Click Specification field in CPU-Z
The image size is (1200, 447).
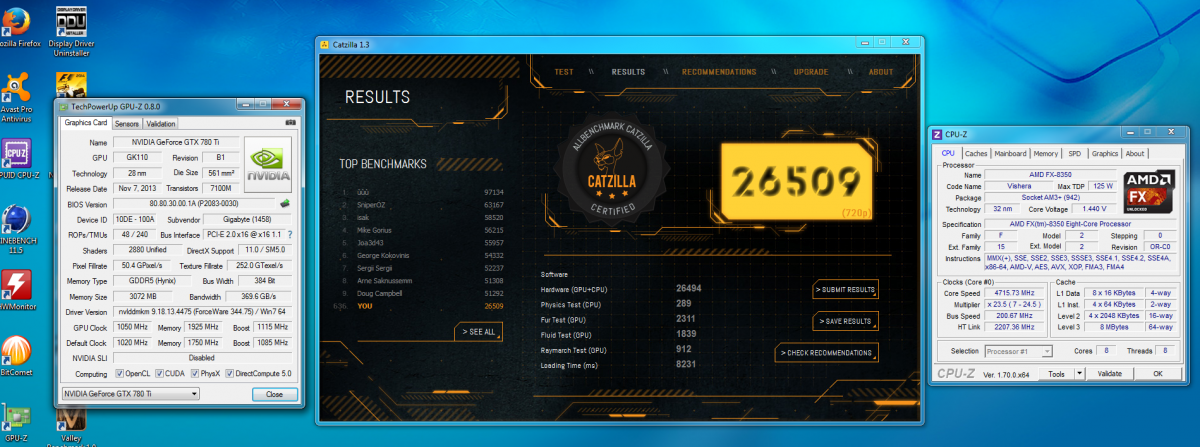[x=1078, y=224]
